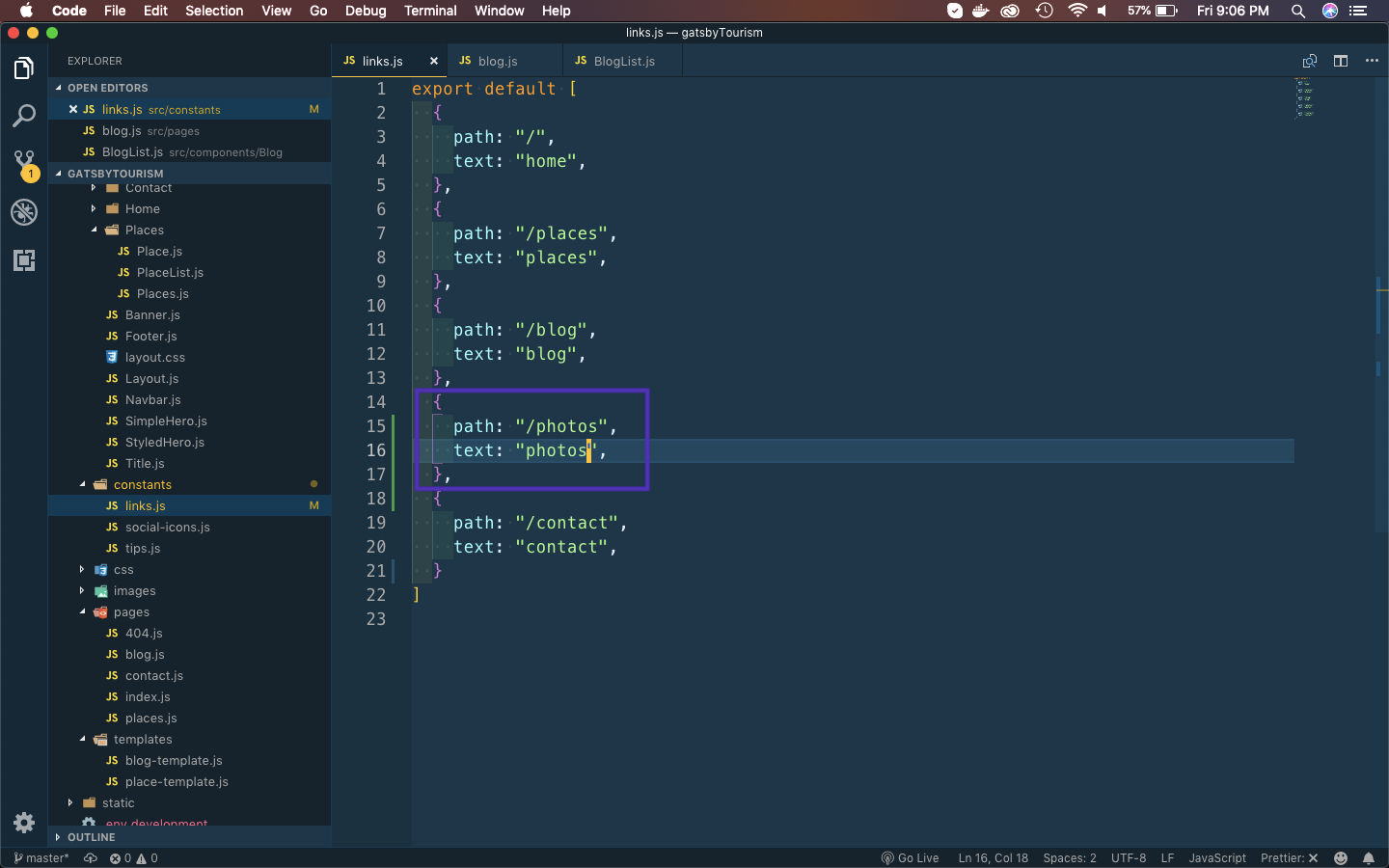This screenshot has height=868, width=1389.
Task: Click the editor minimap
Action: tap(1304, 98)
